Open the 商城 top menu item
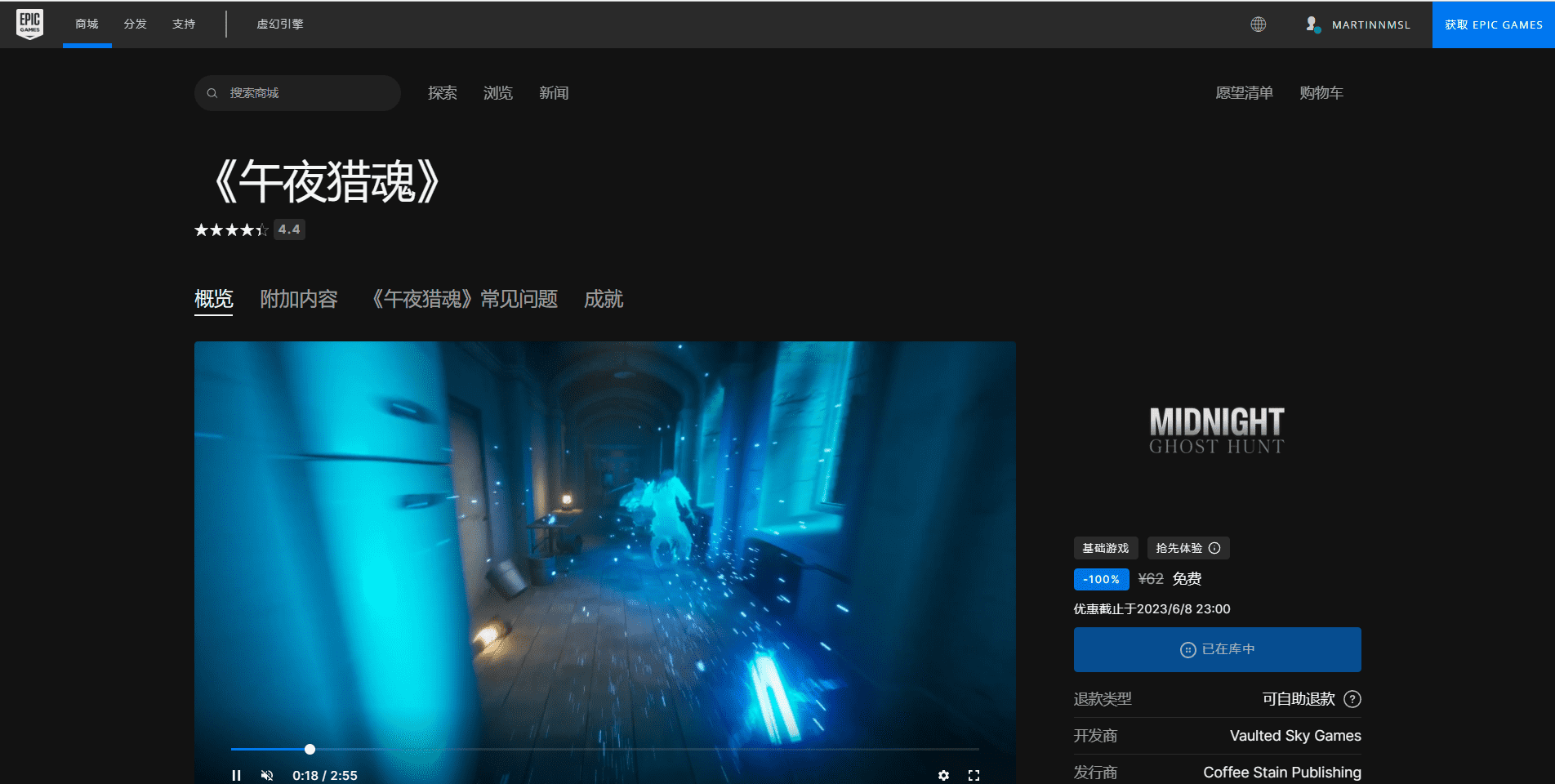 pyautogui.click(x=87, y=24)
